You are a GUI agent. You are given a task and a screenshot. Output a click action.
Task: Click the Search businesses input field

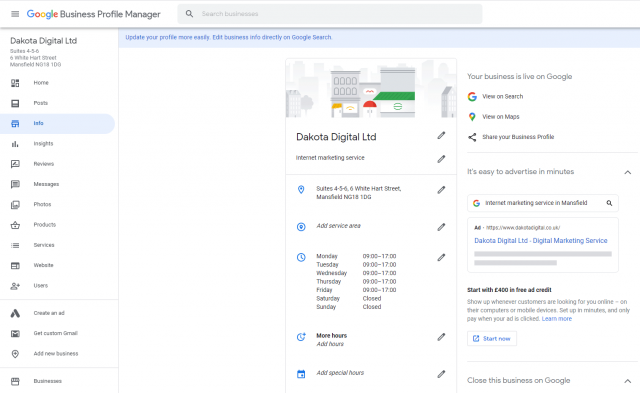(330, 14)
